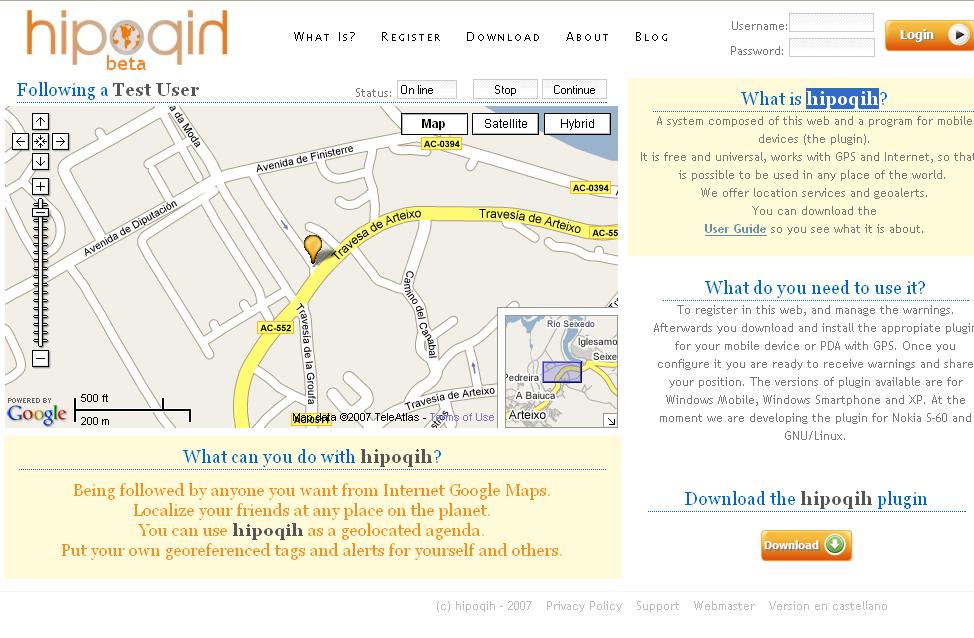Click the Status field showing On line

click(x=427, y=89)
